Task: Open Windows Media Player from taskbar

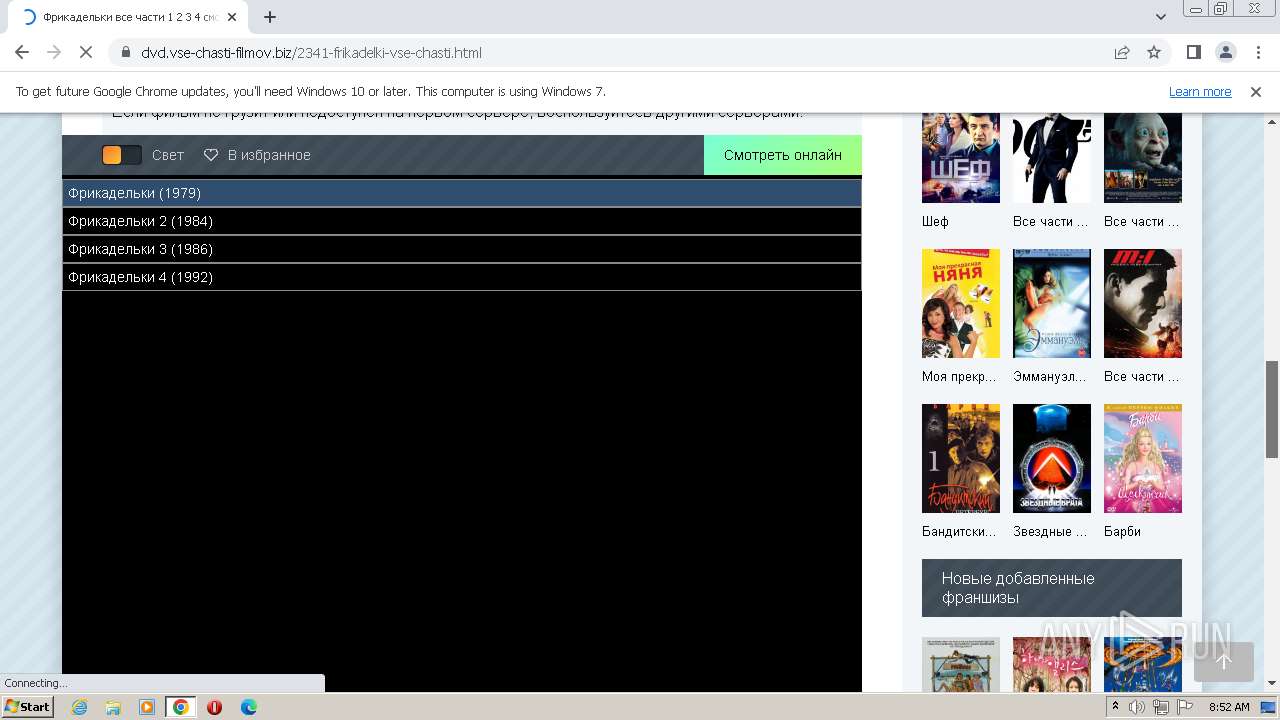Action: (x=147, y=707)
